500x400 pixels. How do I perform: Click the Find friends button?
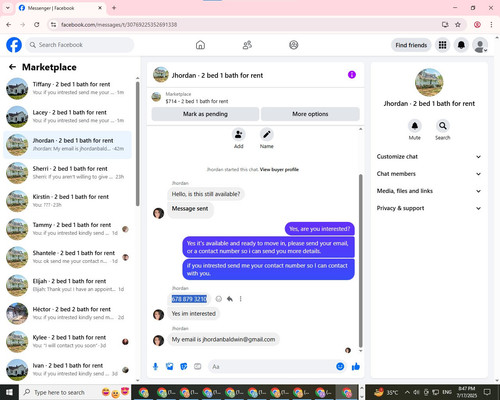point(411,45)
